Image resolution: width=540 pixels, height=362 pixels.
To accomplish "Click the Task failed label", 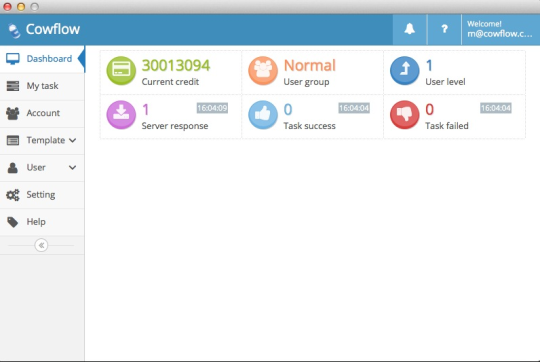I will [x=447, y=126].
